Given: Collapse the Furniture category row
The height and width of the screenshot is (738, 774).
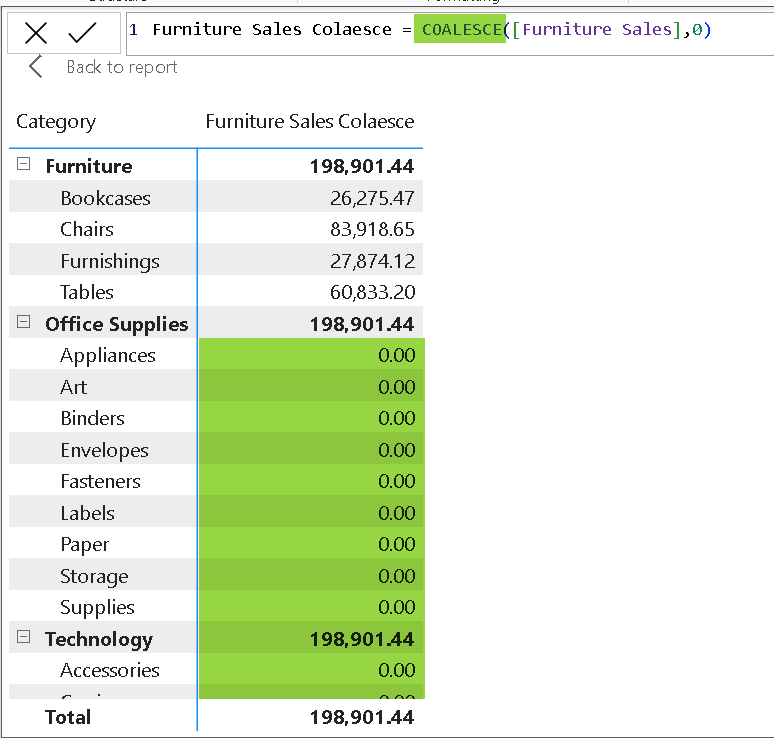Looking at the screenshot, I should (x=24, y=165).
